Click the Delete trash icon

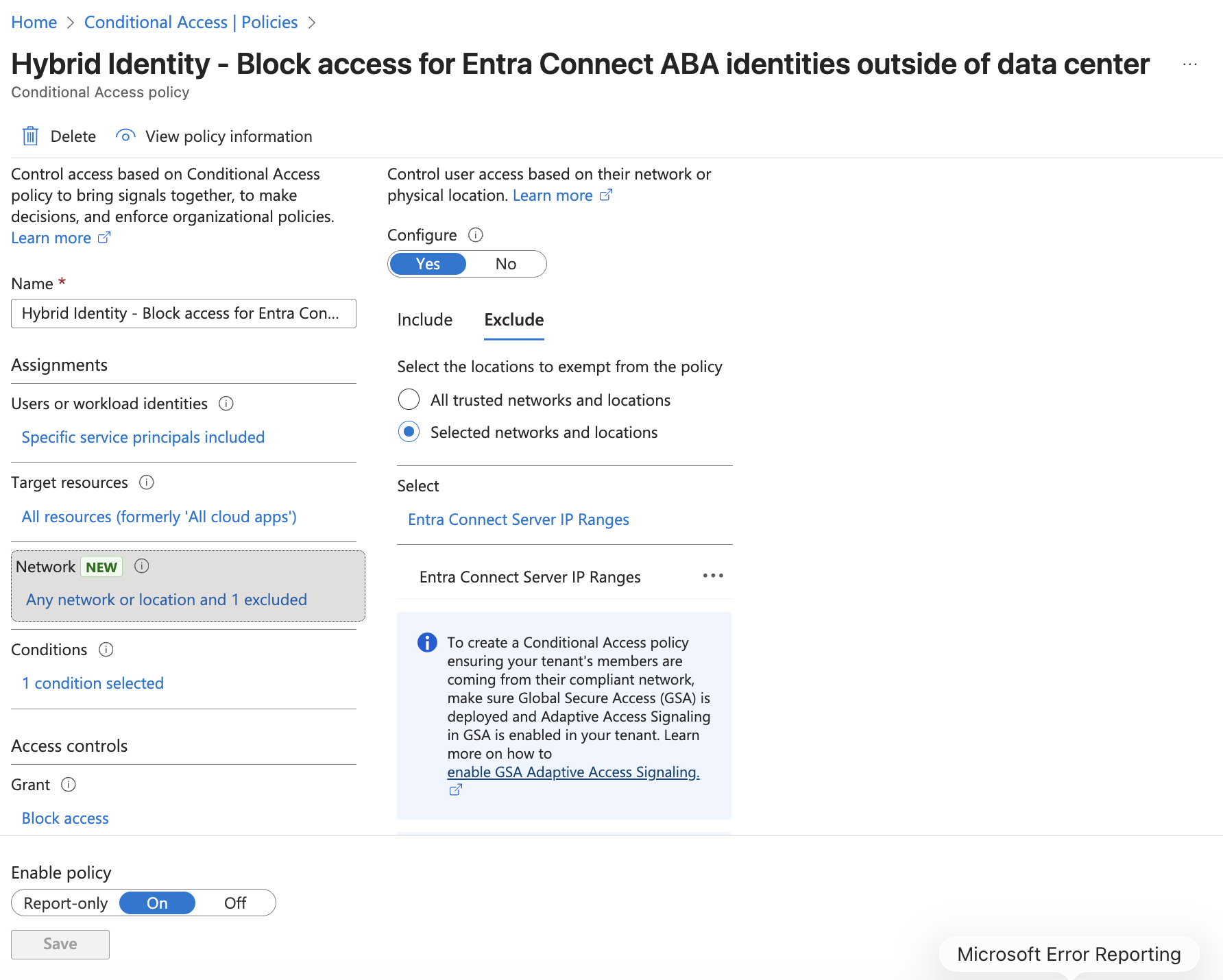point(30,136)
